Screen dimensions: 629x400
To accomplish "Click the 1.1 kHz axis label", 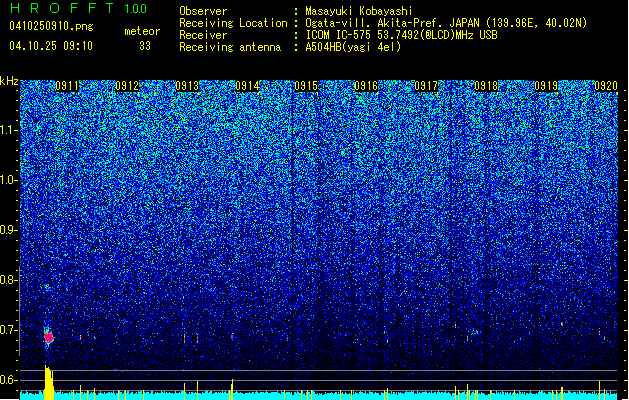I will tap(8, 130).
